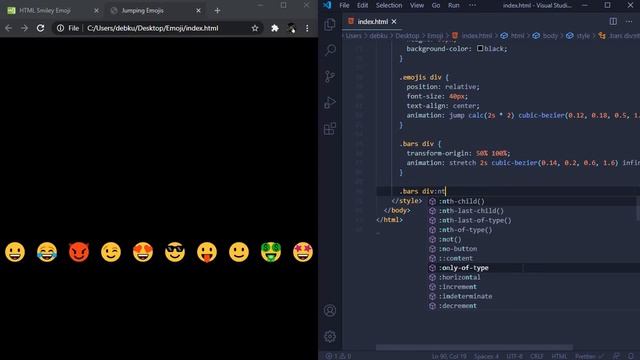Click the Chrome address bar URL
The image size is (640, 360).
[153, 28]
